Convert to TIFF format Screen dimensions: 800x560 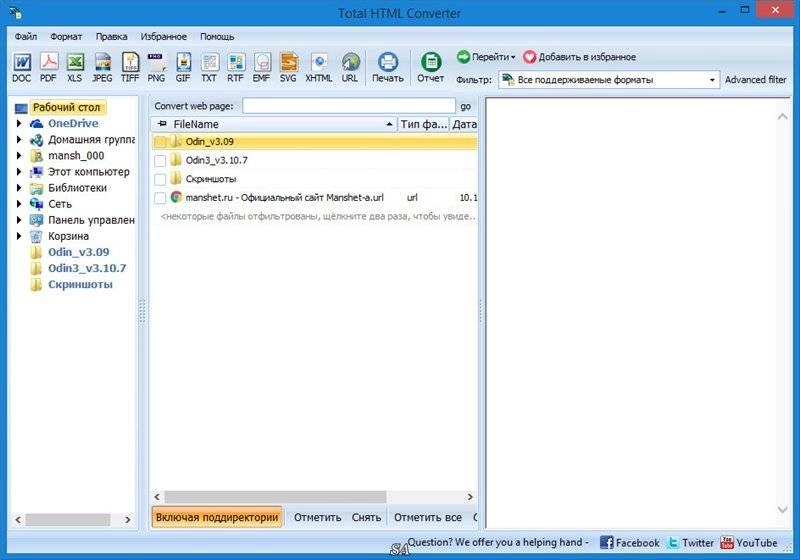130,67
